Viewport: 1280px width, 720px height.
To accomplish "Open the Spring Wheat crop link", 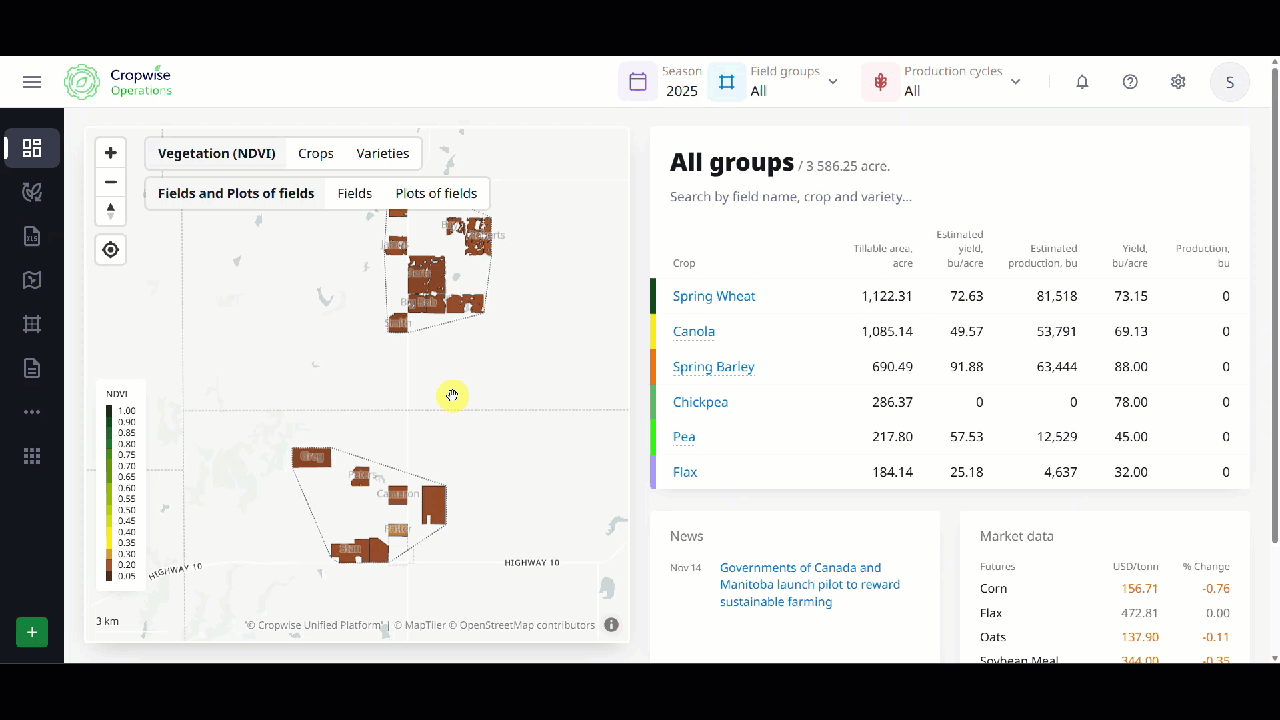I will click(714, 296).
